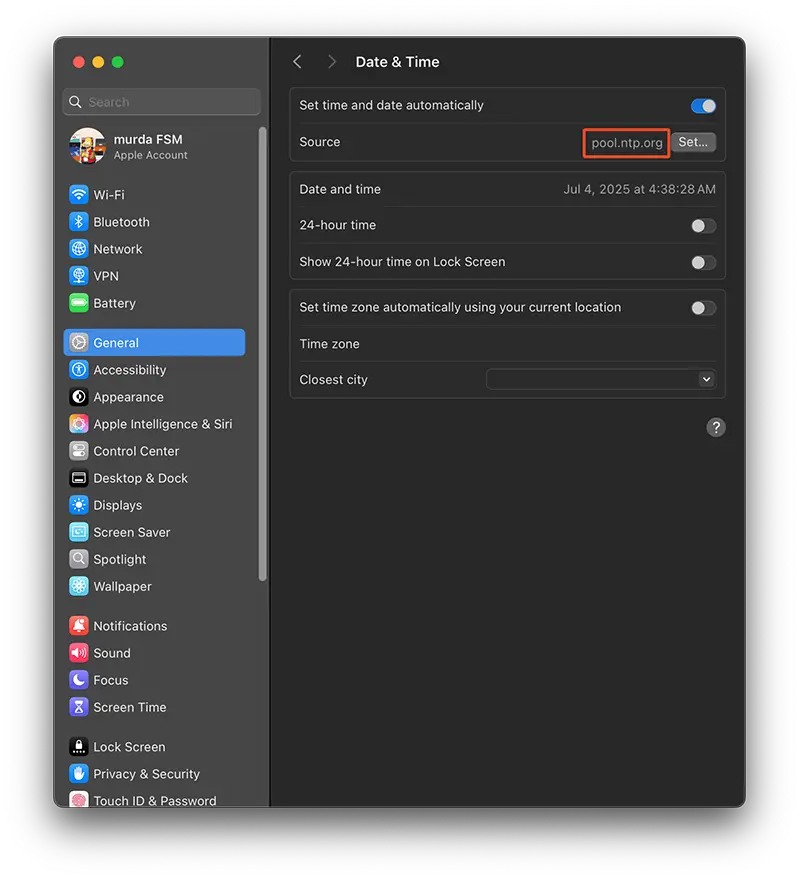Click the green zoom window button
The image size is (800, 879).
pyautogui.click(x=117, y=62)
